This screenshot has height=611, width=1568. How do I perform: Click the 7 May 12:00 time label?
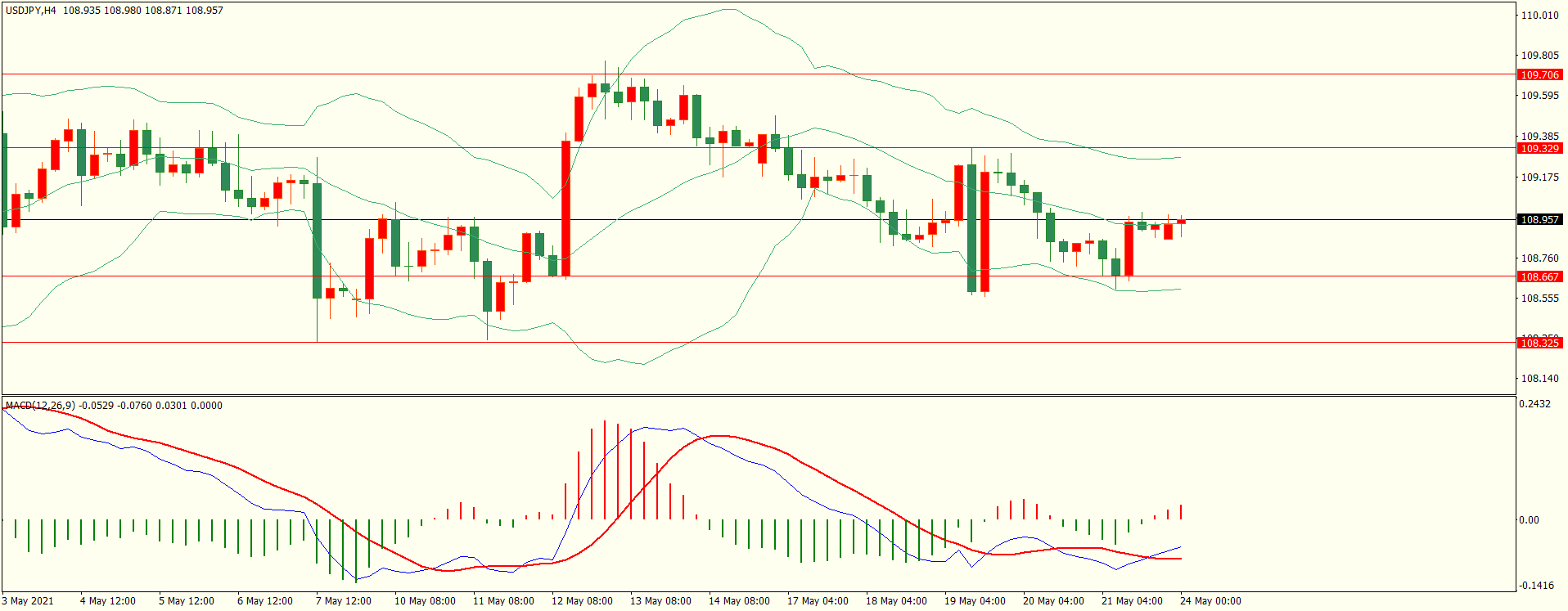[344, 601]
